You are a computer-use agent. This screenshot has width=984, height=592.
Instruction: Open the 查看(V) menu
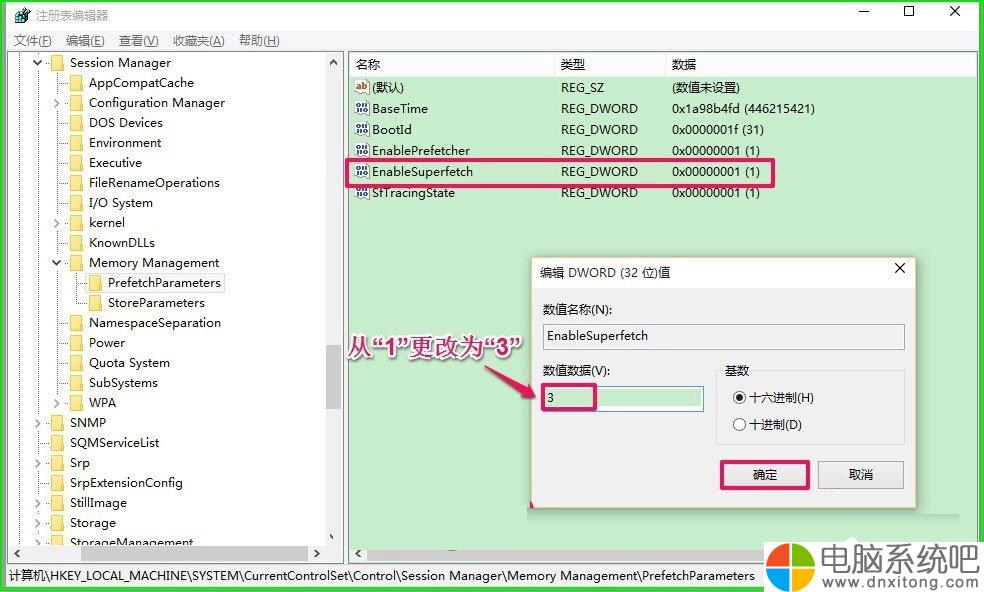tap(138, 41)
